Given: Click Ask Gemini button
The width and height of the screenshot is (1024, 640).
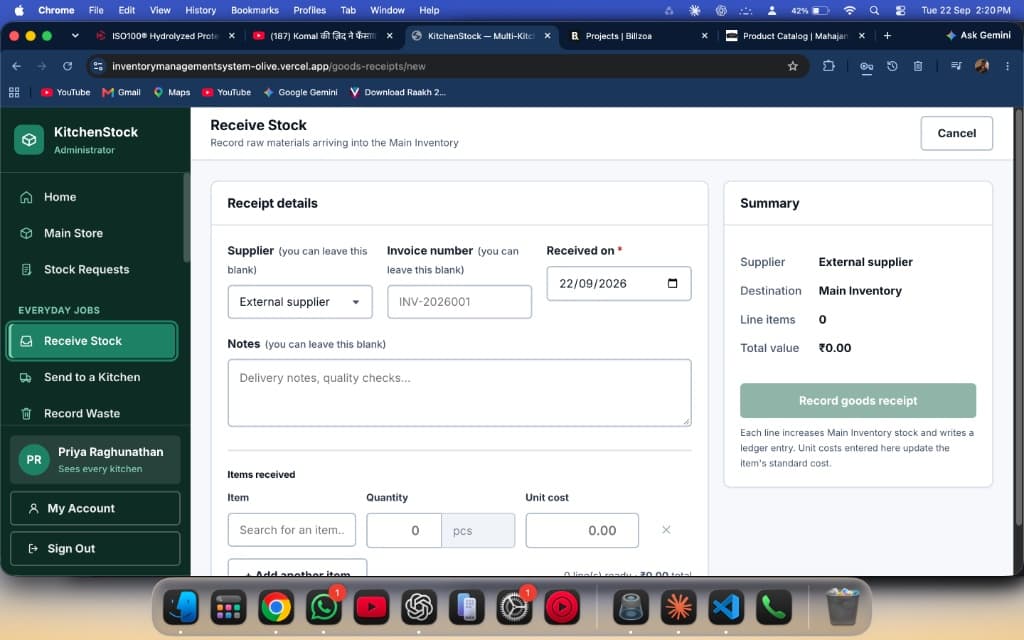Looking at the screenshot, I should pos(978,35).
